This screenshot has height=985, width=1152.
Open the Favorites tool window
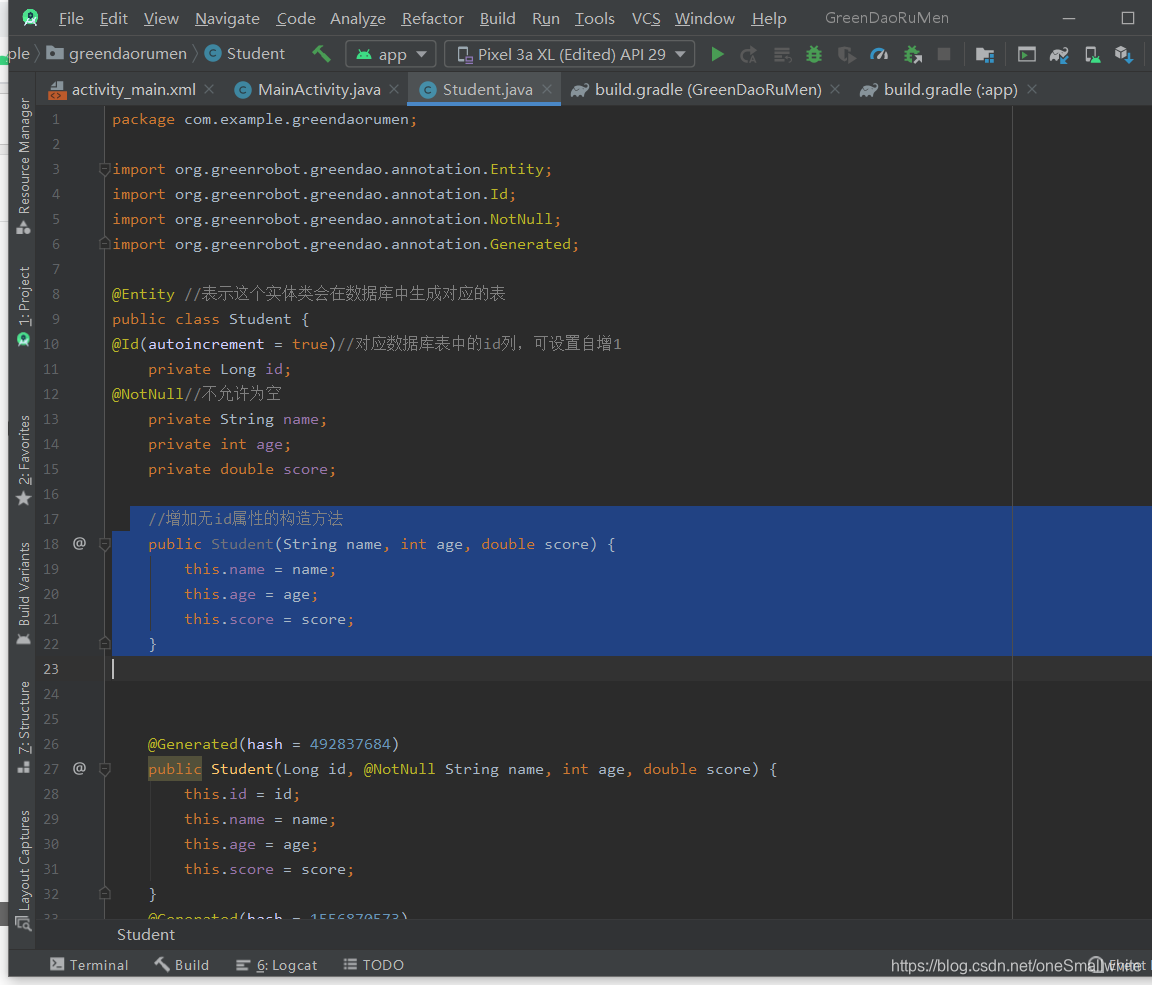tap(24, 461)
